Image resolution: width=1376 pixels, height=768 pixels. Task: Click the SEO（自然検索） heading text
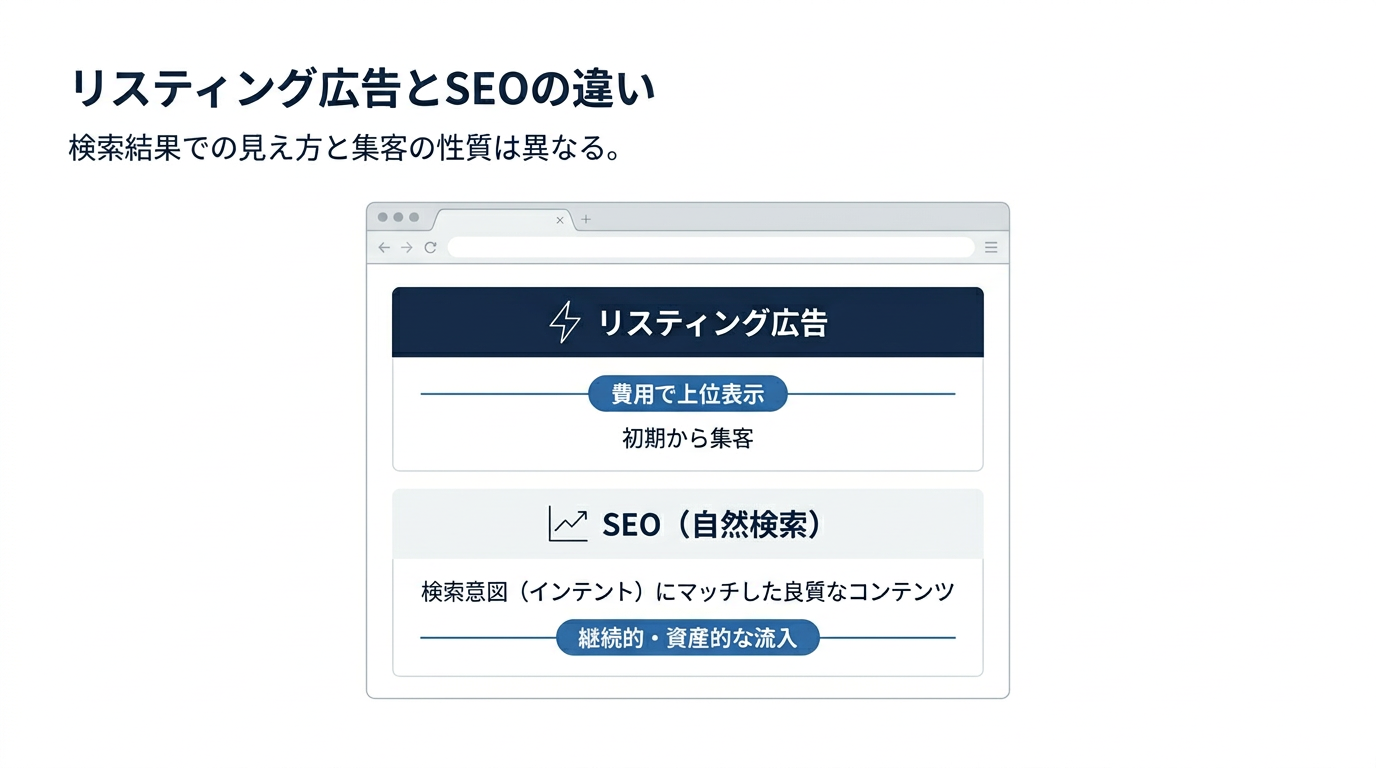tap(711, 524)
